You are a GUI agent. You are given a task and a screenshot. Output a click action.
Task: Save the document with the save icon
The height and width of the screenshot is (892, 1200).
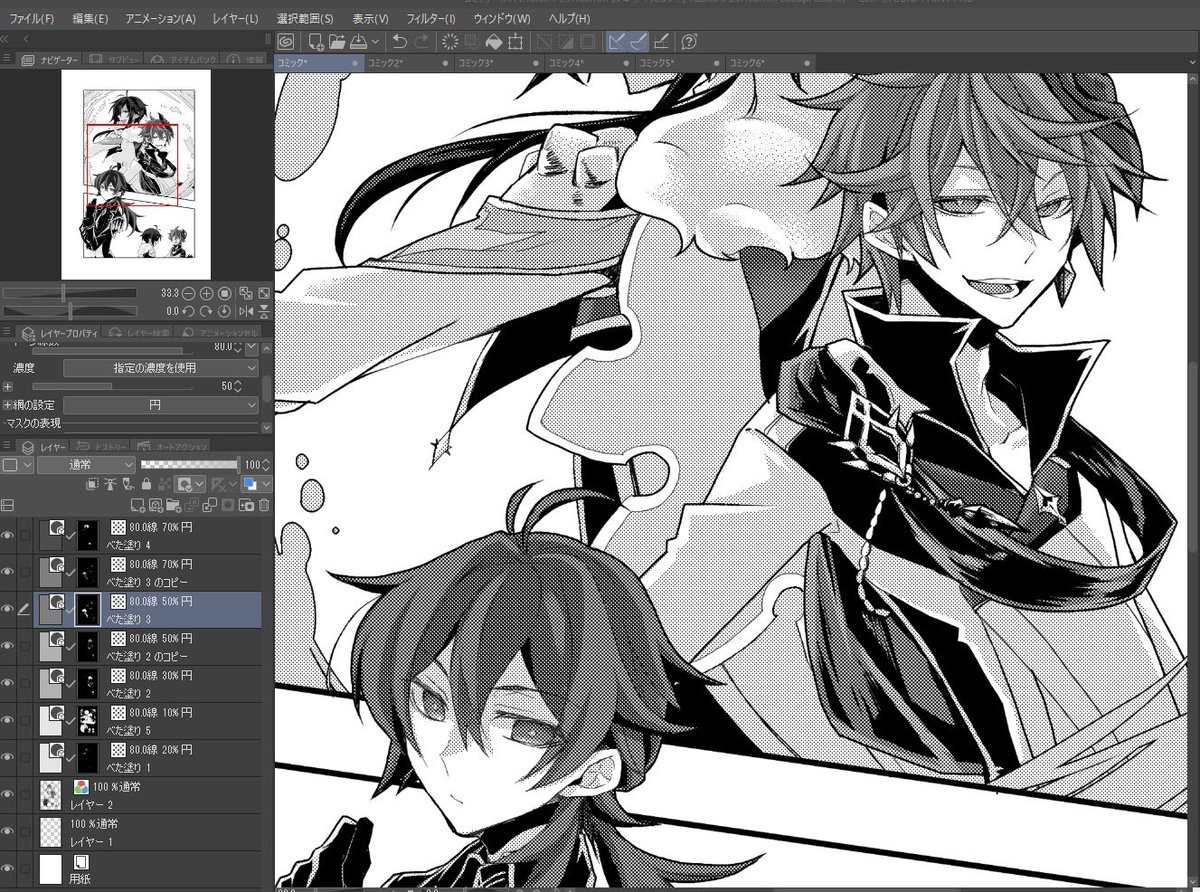[358, 42]
